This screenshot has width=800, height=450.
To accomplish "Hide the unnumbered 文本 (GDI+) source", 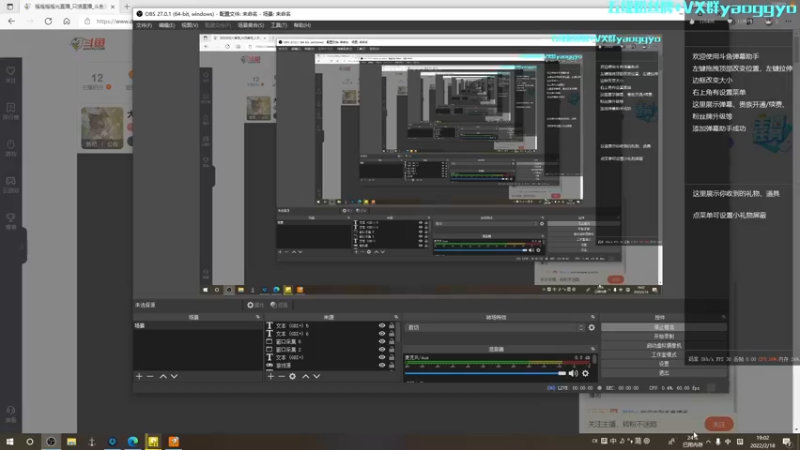I will pos(382,358).
